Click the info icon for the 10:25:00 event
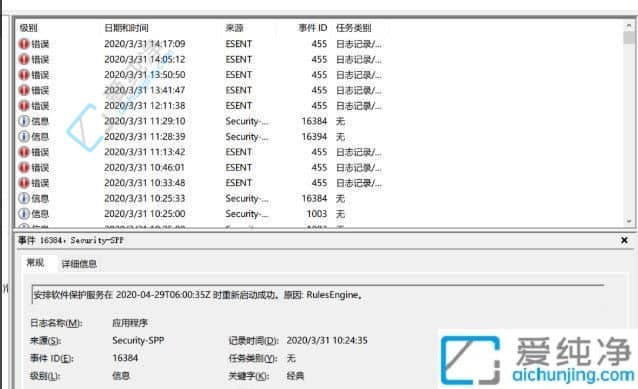Viewport: 638px width, 389px height. coord(24,214)
